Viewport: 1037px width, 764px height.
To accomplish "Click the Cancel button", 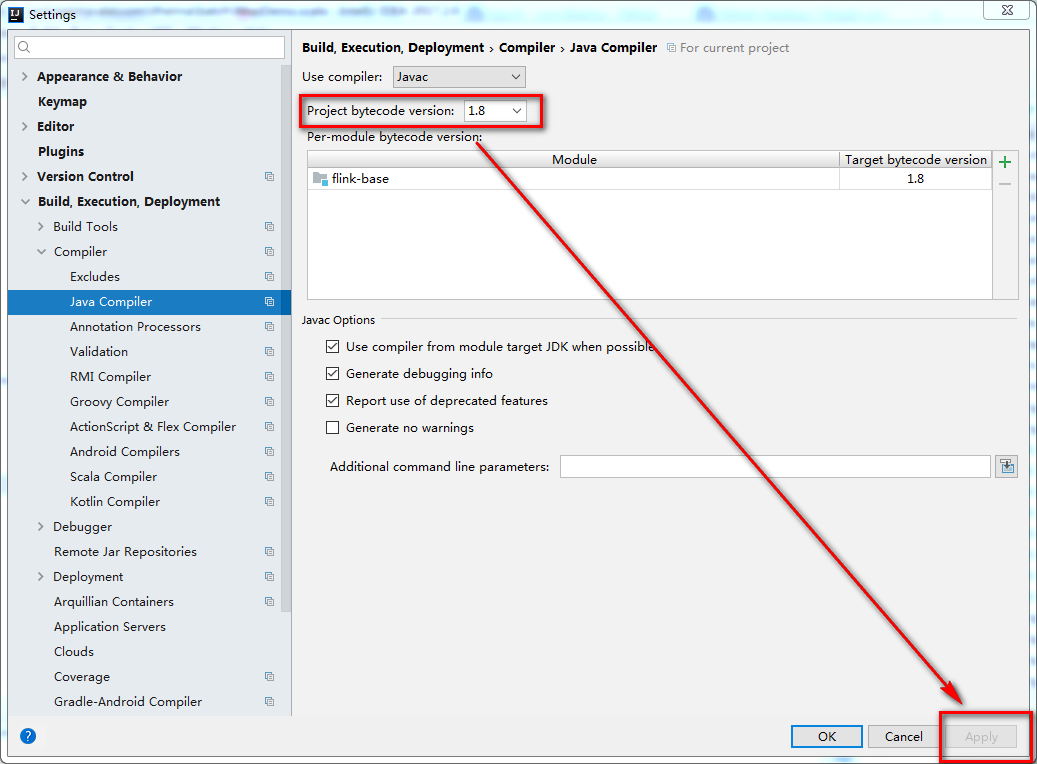I will click(x=903, y=736).
